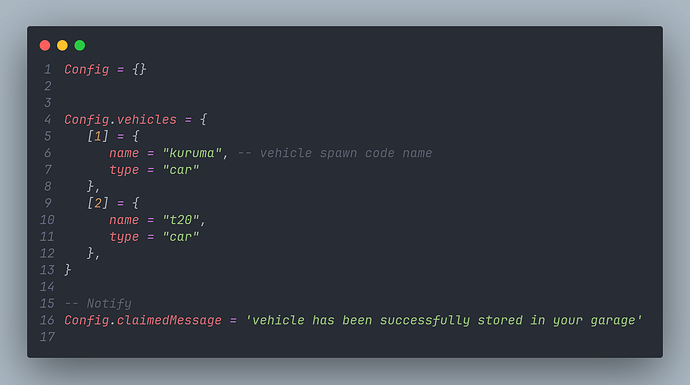Click the type key on line 7
Viewport: 690px width, 385px height.
(x=124, y=170)
